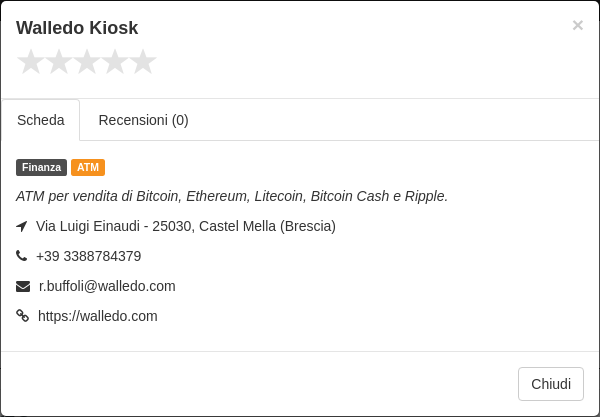Select the third rating star
This screenshot has height=417, width=600.
pos(87,62)
